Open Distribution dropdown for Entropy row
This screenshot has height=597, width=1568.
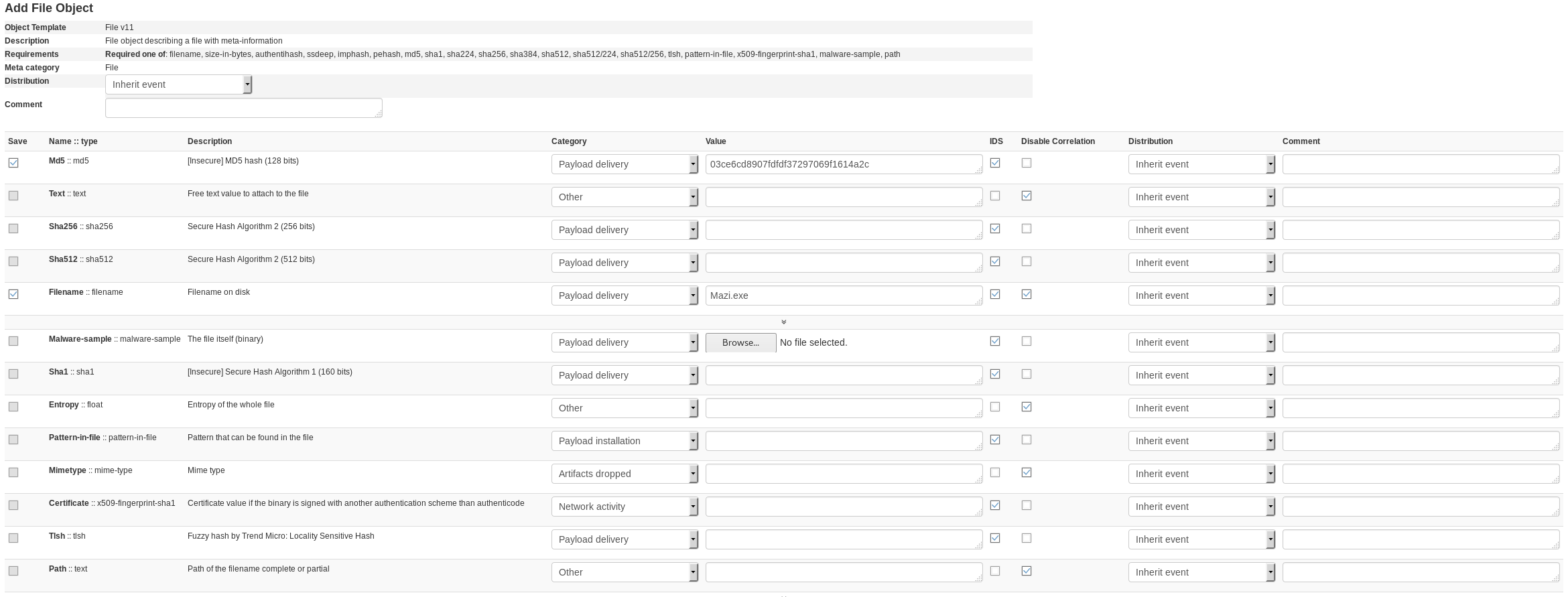tap(1201, 408)
